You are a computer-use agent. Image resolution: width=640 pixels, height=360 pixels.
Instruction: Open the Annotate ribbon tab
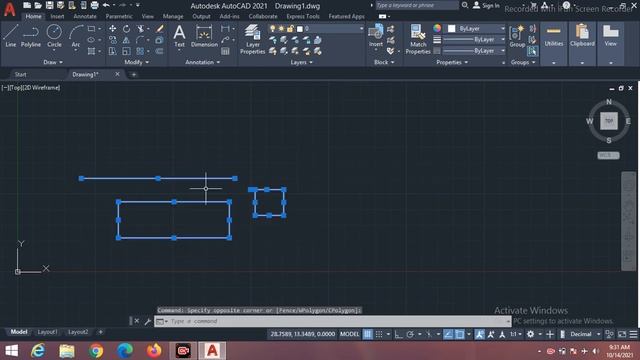(x=85, y=16)
